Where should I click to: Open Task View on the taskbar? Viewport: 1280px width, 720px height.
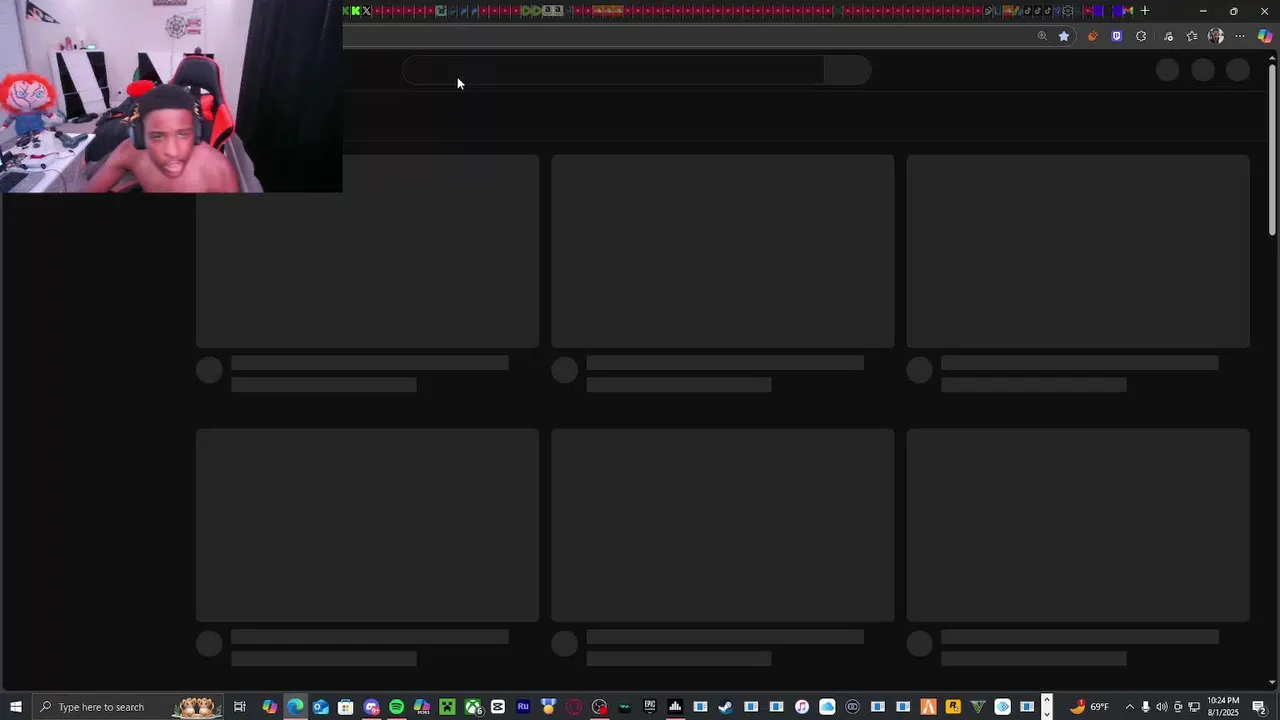[240, 707]
